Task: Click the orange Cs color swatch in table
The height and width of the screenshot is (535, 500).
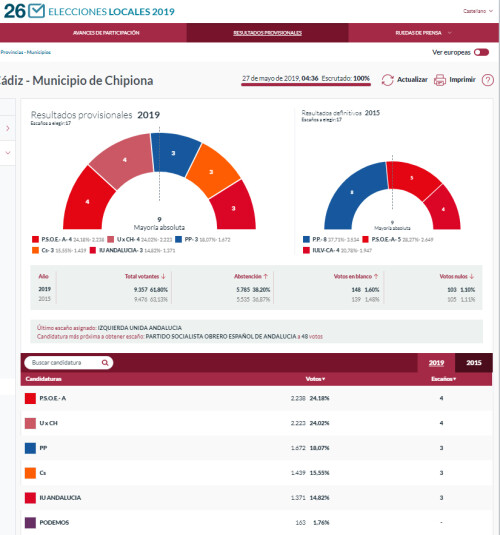Action: (x=30, y=473)
